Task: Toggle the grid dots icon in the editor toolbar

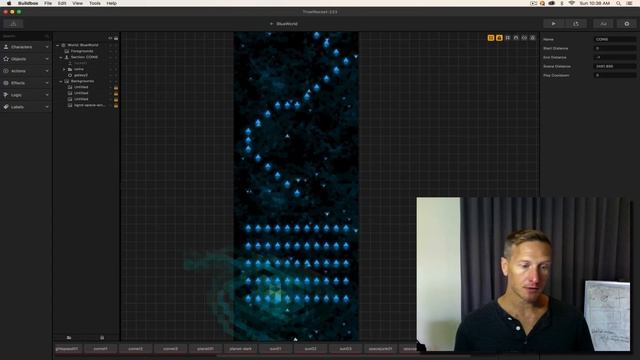Action: tap(508, 38)
